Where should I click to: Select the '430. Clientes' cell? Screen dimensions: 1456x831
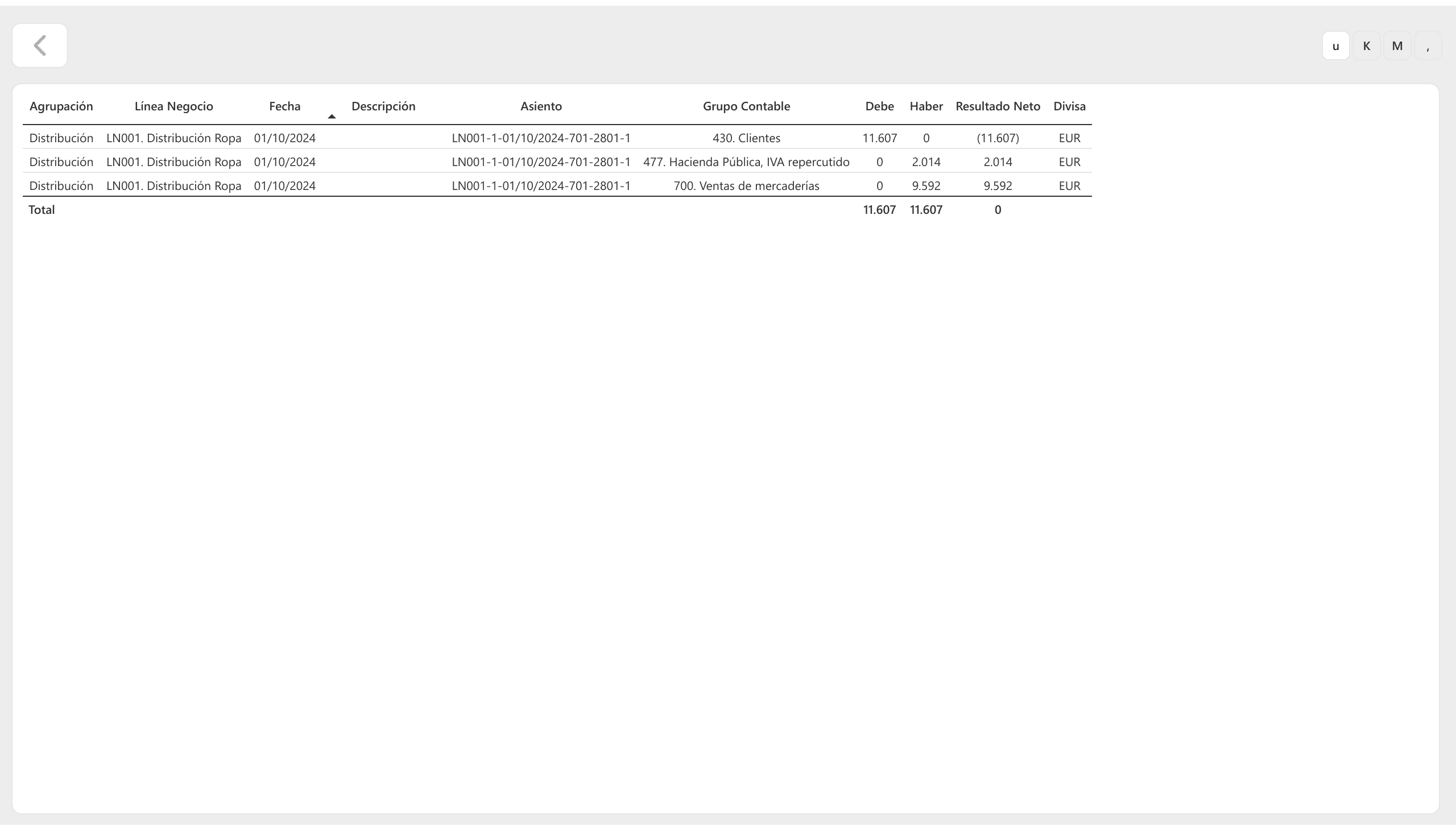(746, 138)
